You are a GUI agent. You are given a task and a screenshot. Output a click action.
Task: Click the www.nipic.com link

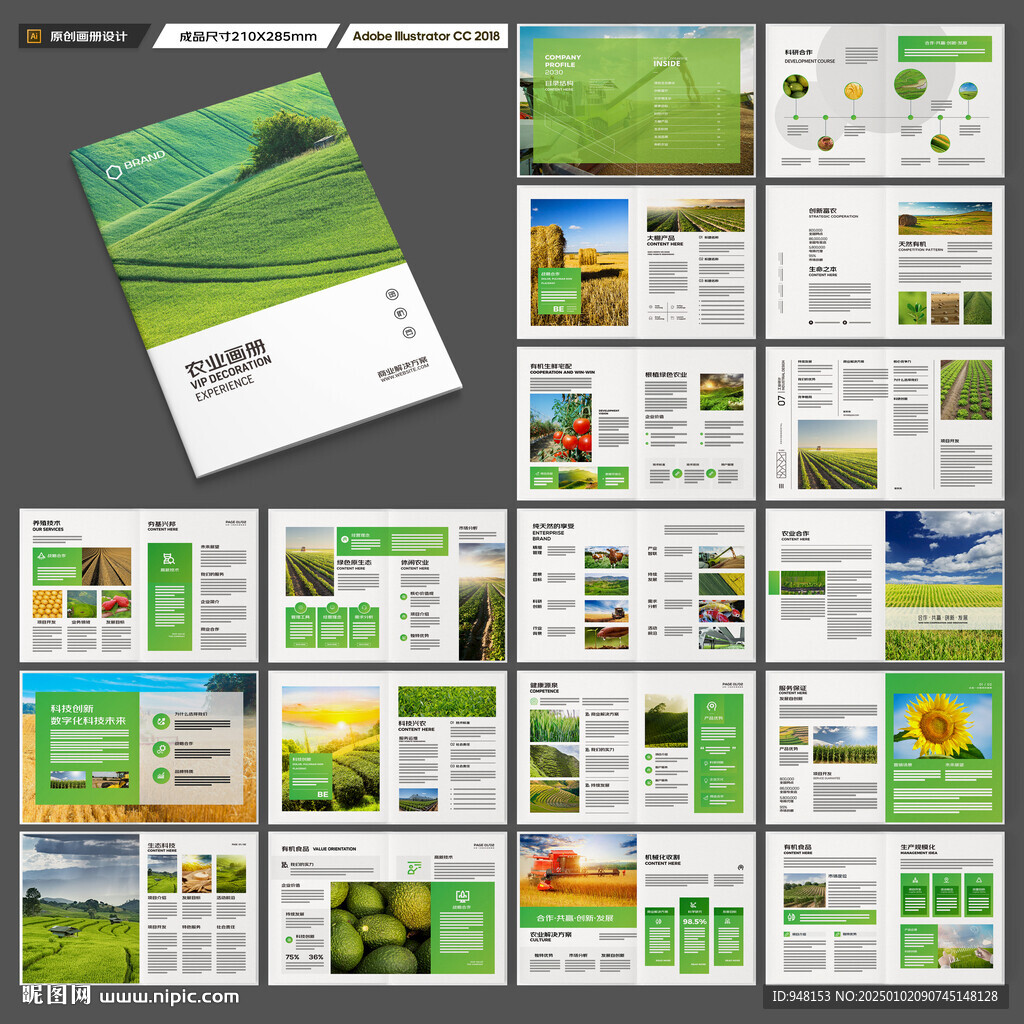tap(168, 996)
